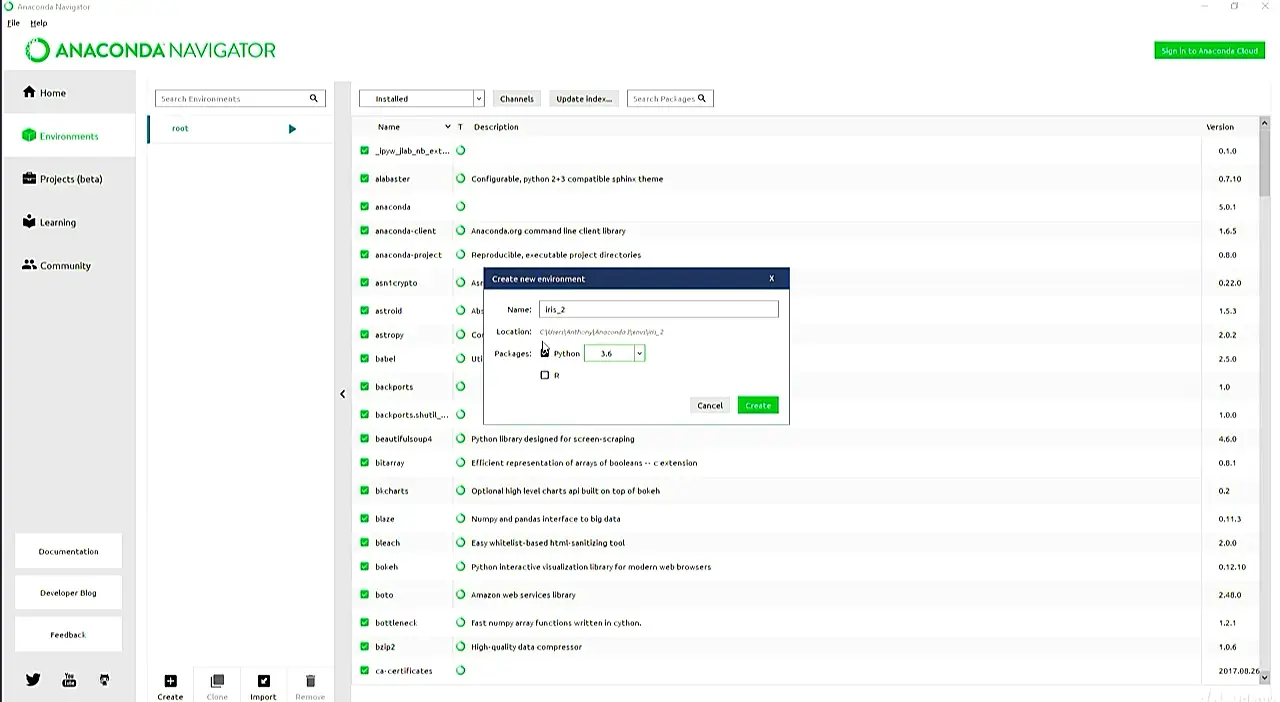Click the Version column header

[1220, 127]
